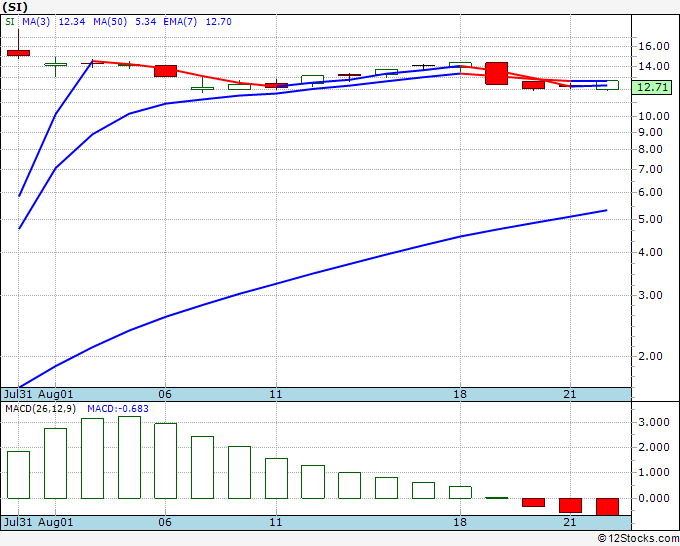Select 18 on the MACD panel date axis
Image resolution: width=680 pixels, height=546 pixels.
click(x=460, y=522)
